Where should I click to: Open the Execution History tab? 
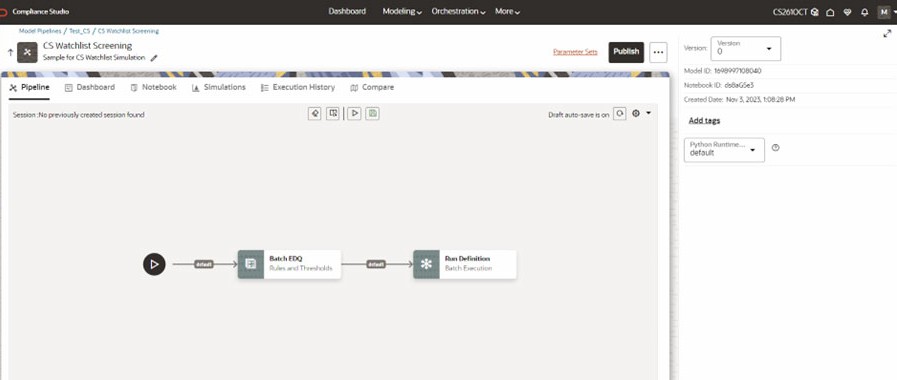pos(297,88)
